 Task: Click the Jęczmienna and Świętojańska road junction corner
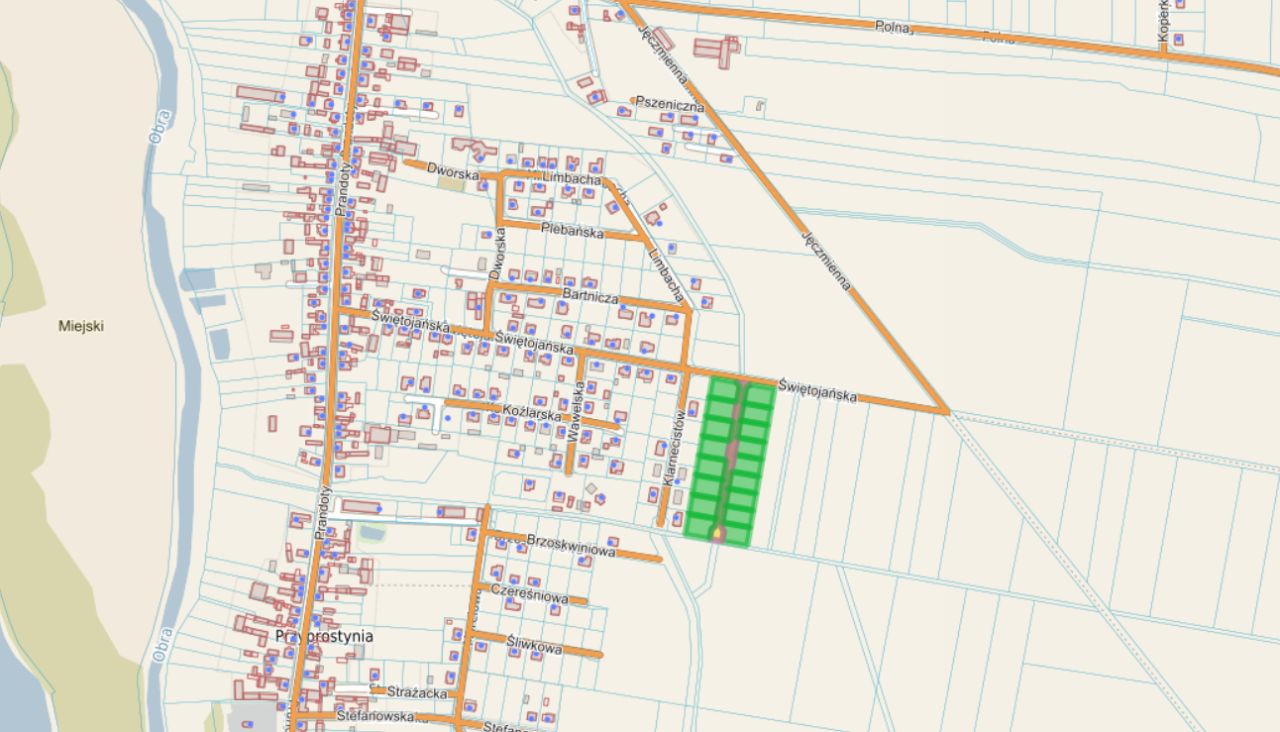pos(944,410)
